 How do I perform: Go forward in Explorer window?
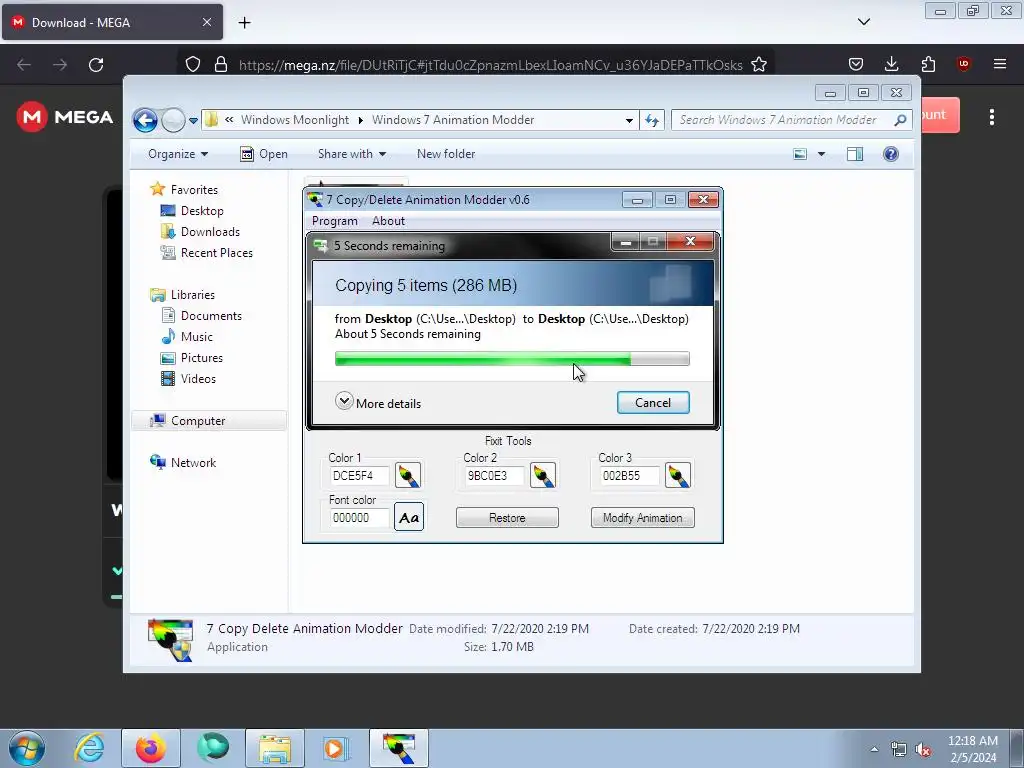pos(173,120)
